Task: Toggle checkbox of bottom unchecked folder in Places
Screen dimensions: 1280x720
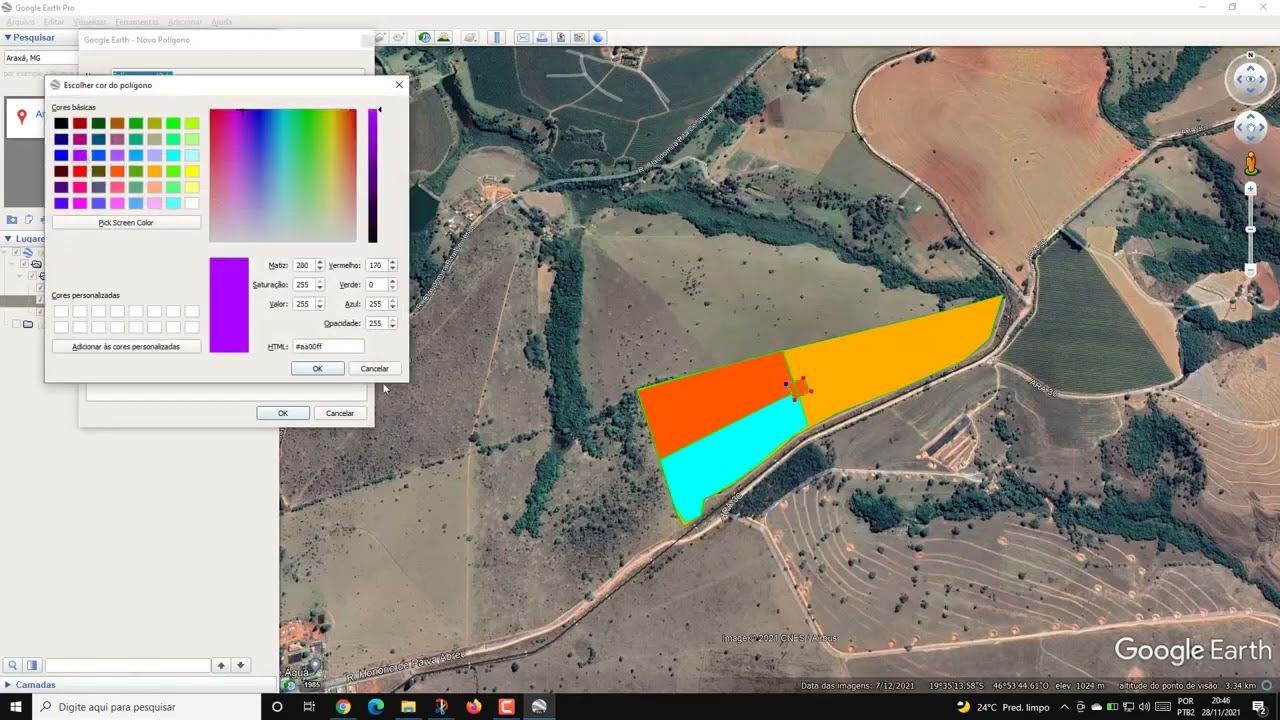Action: click(16, 324)
